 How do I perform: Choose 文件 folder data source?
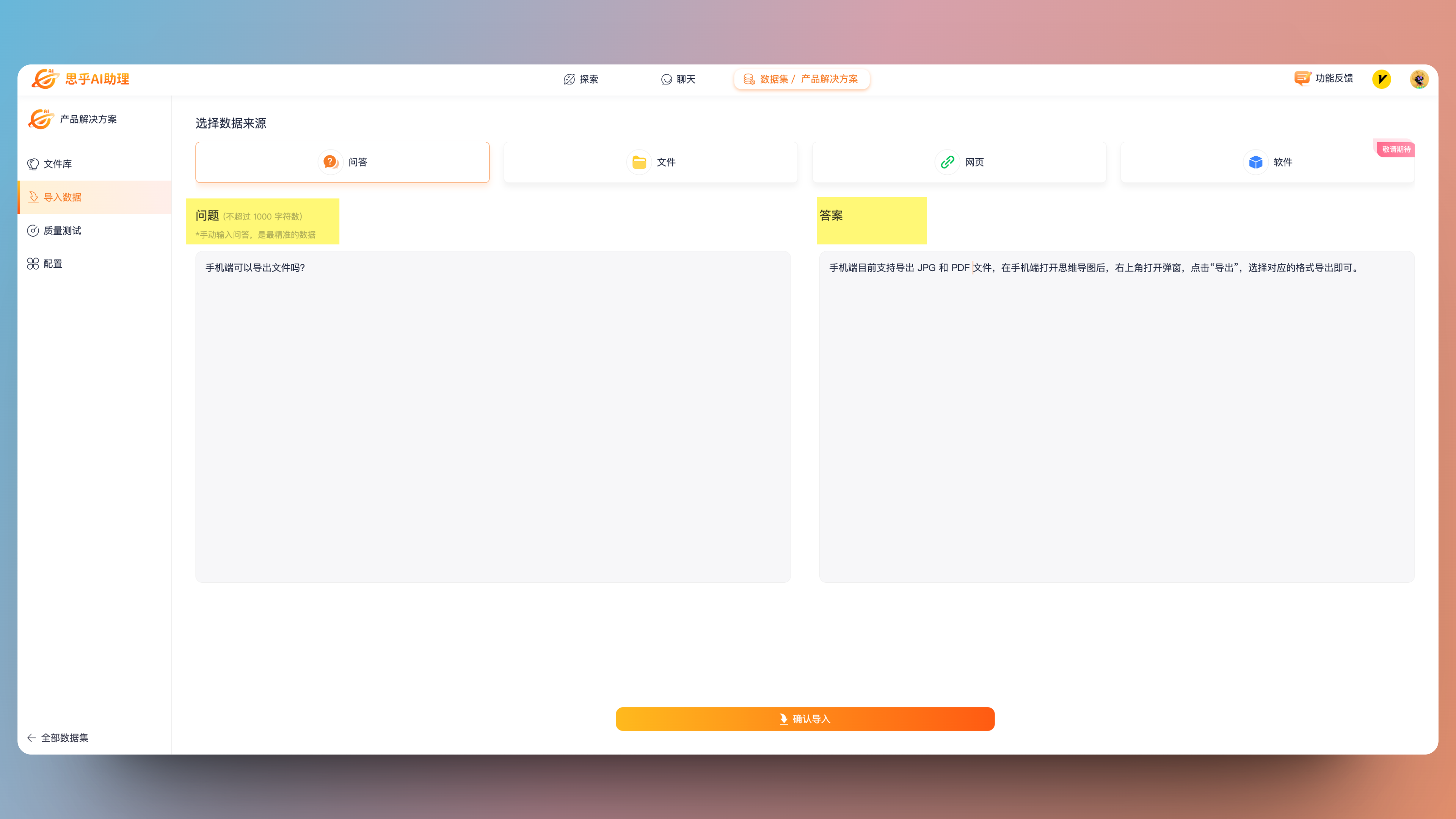[651, 162]
